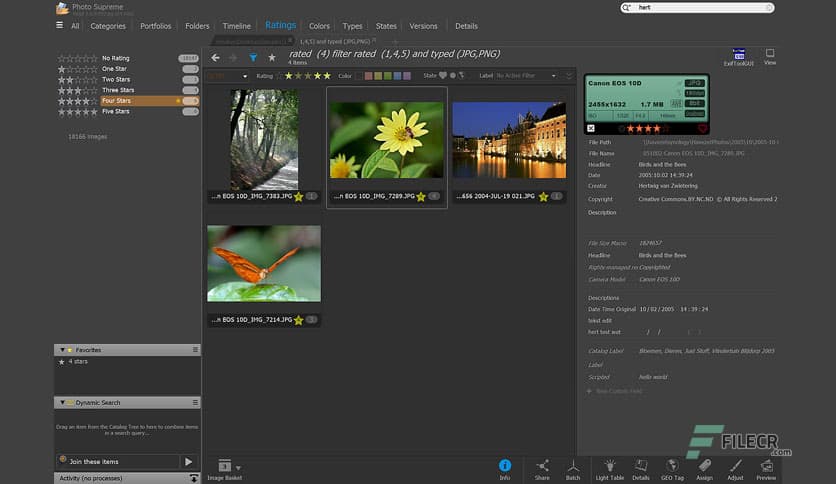Switch to the Colors tab
The image size is (836, 484).
[319, 26]
